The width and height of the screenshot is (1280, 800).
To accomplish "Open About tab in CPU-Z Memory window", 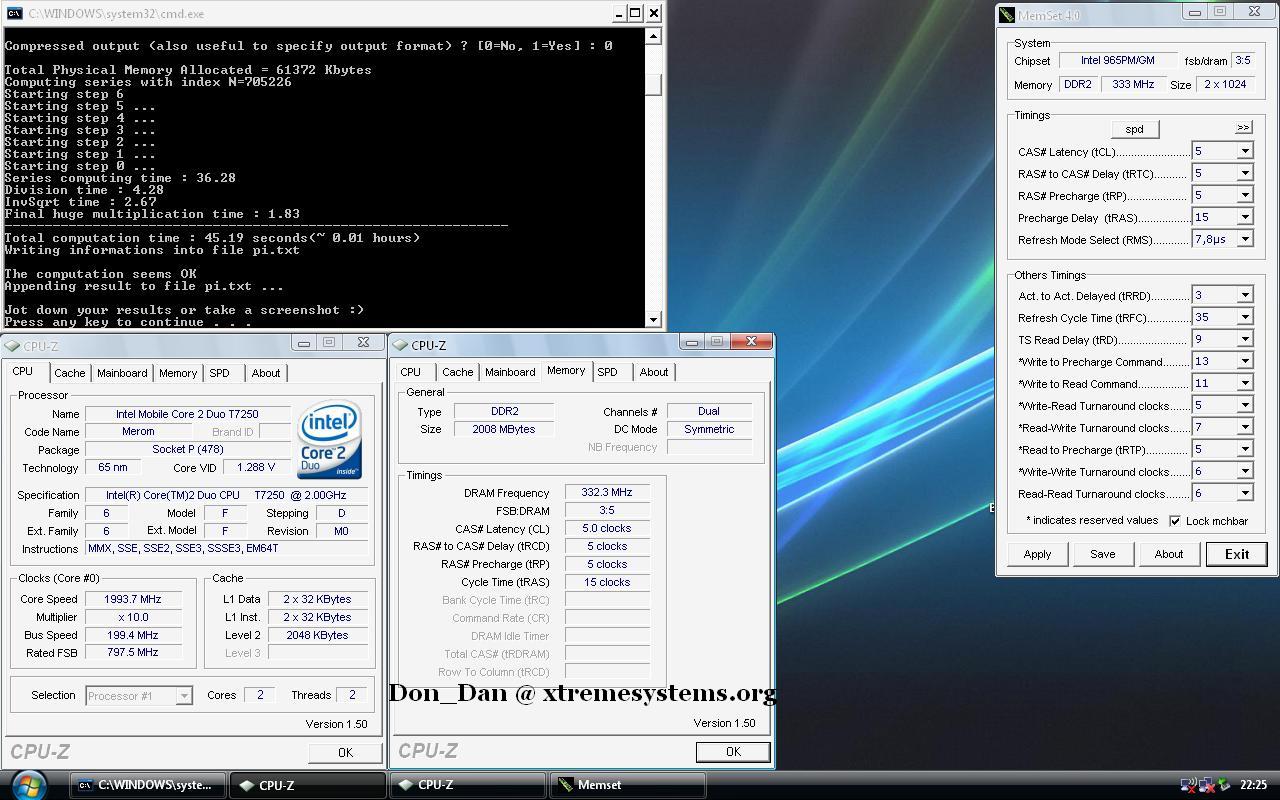I will (654, 372).
